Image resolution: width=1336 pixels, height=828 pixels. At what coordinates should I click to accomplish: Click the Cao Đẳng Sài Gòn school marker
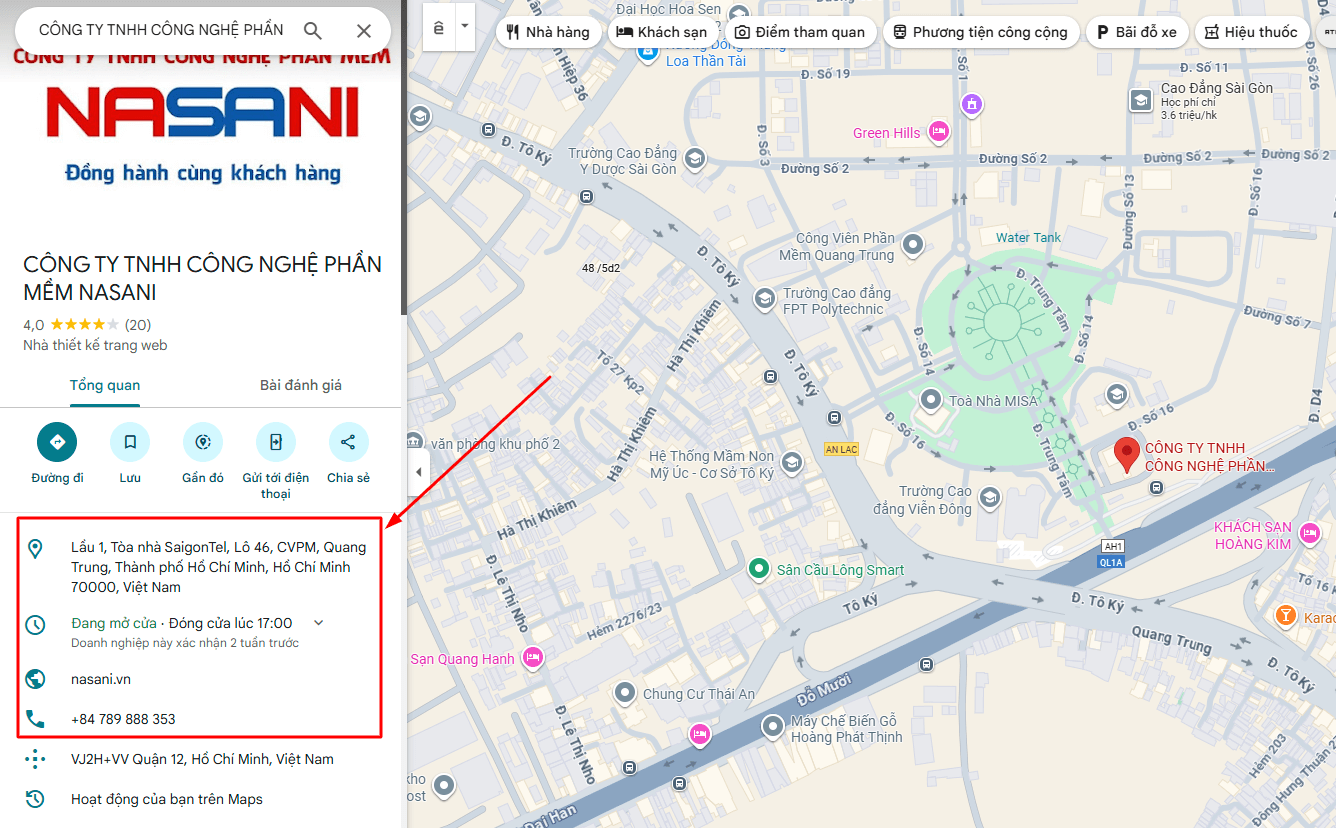point(1140,100)
